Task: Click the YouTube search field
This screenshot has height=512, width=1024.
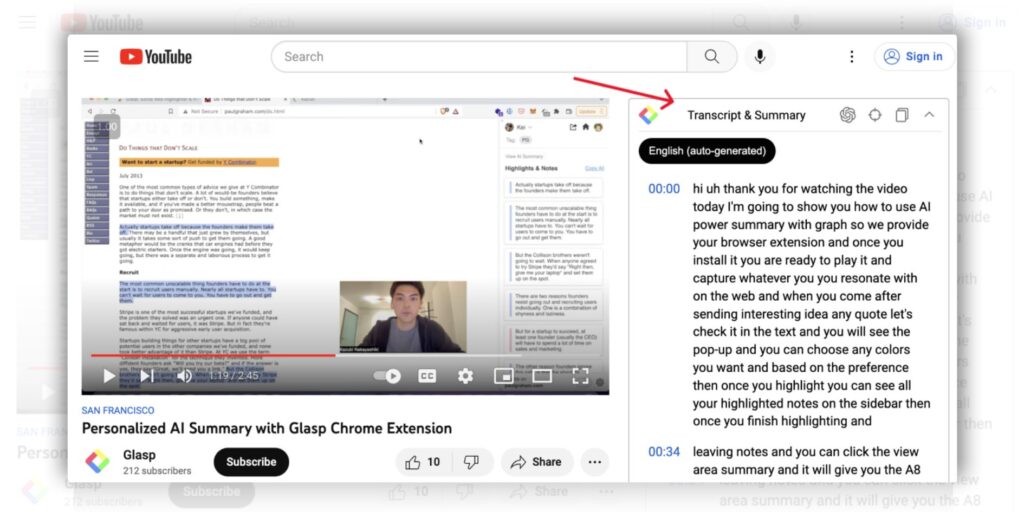Action: click(x=479, y=57)
